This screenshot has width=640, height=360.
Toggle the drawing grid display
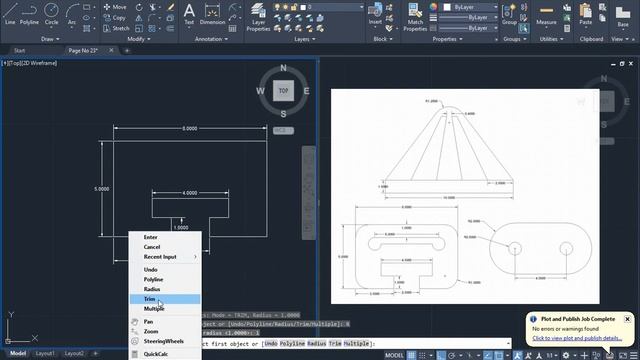click(x=411, y=356)
